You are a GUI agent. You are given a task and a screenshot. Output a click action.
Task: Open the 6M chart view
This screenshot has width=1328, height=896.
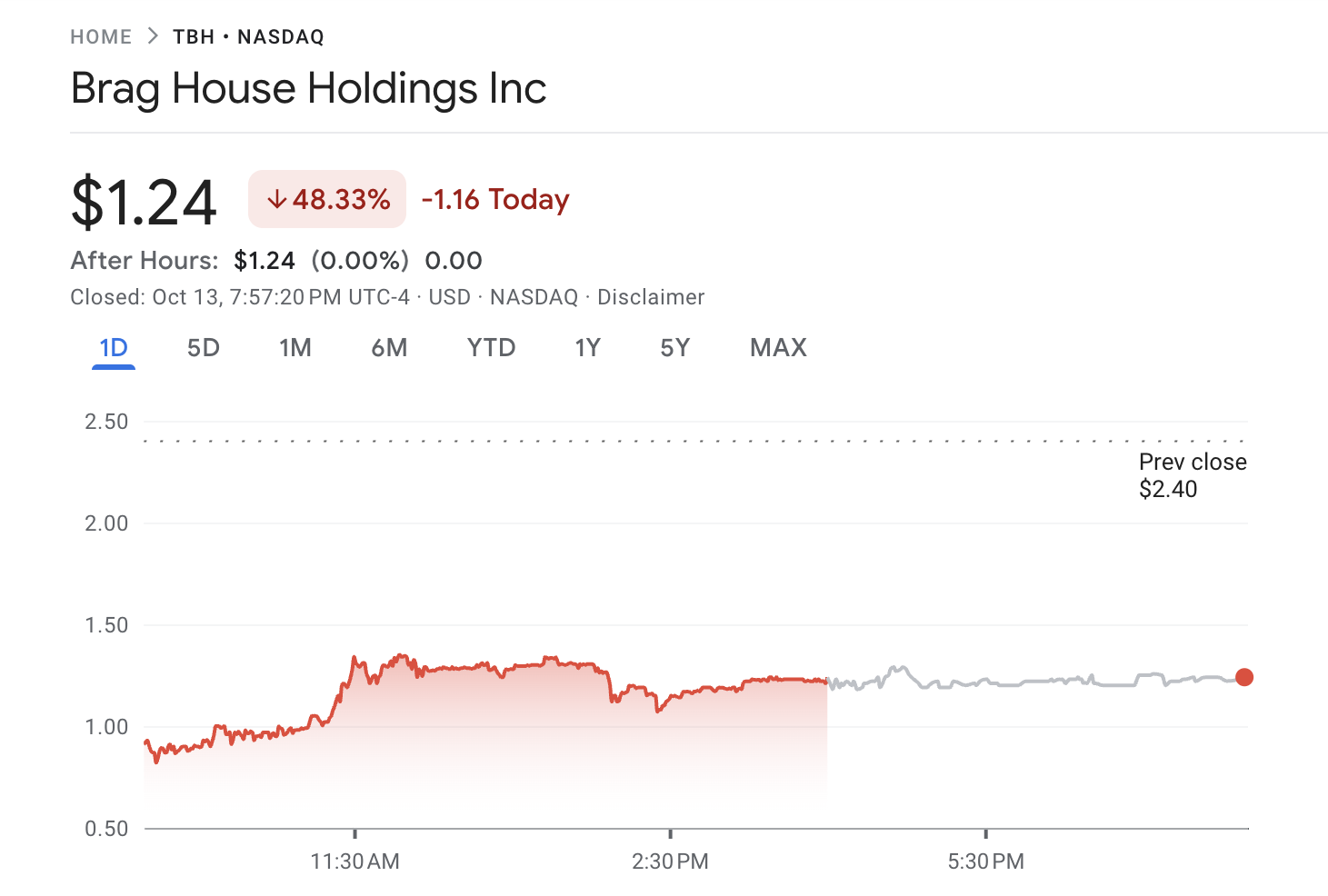pos(389,348)
